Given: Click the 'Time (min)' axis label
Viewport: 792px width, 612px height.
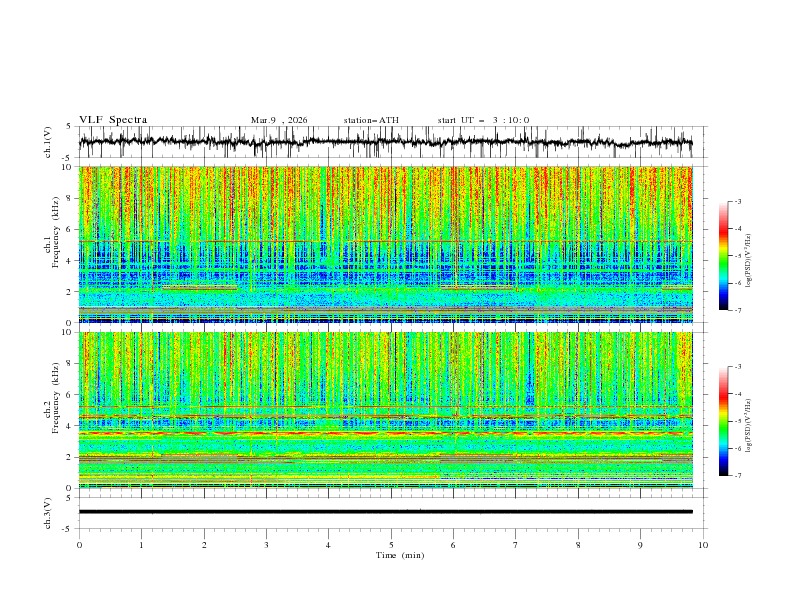Looking at the screenshot, I should 400,555.
